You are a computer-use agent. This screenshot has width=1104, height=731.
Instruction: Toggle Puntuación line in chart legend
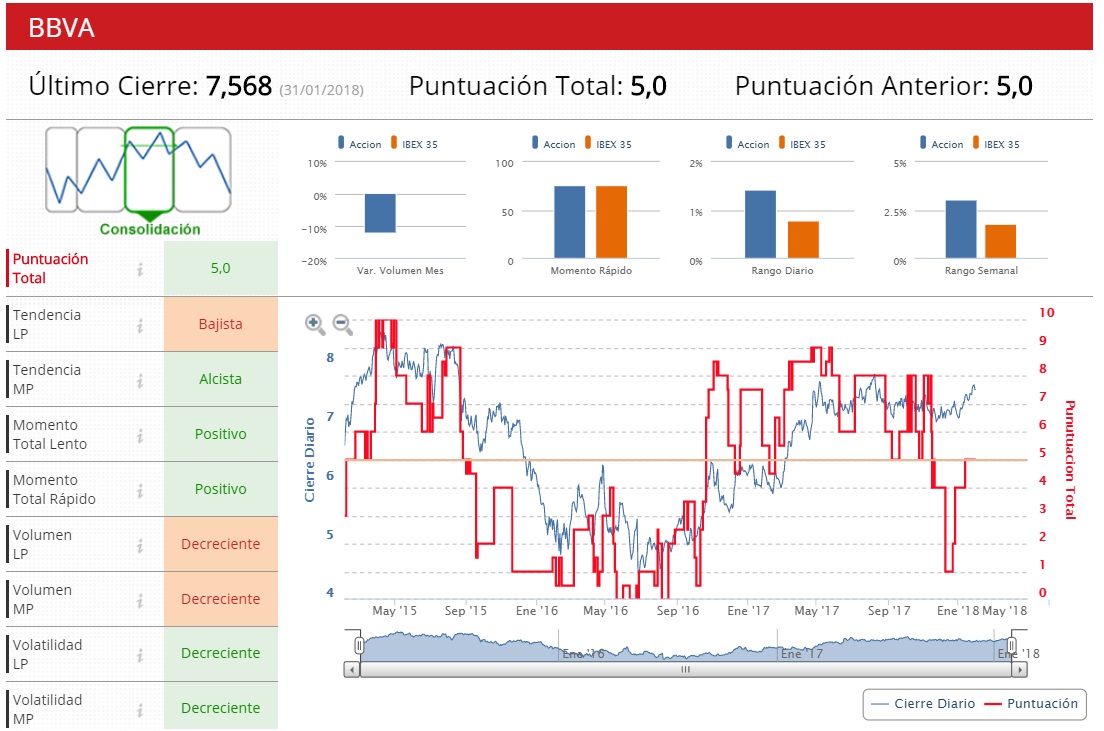click(x=1031, y=704)
